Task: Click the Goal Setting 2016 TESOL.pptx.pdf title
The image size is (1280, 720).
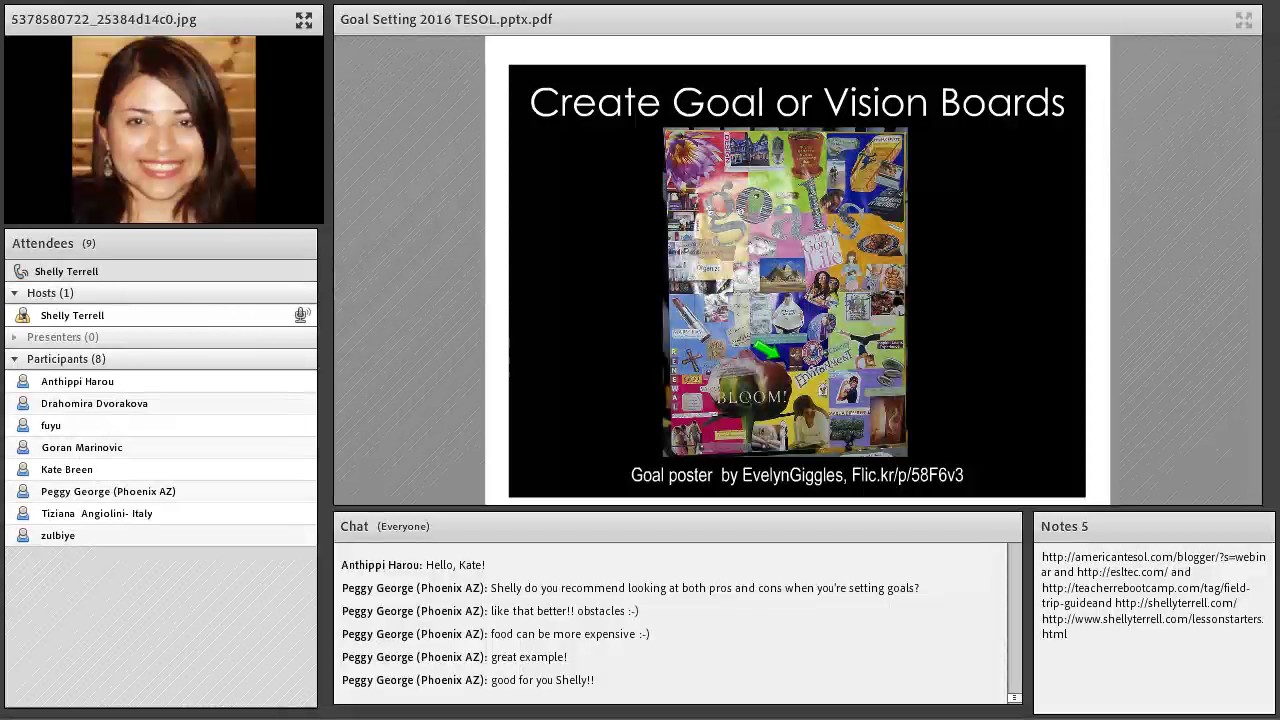Action: 446,19
